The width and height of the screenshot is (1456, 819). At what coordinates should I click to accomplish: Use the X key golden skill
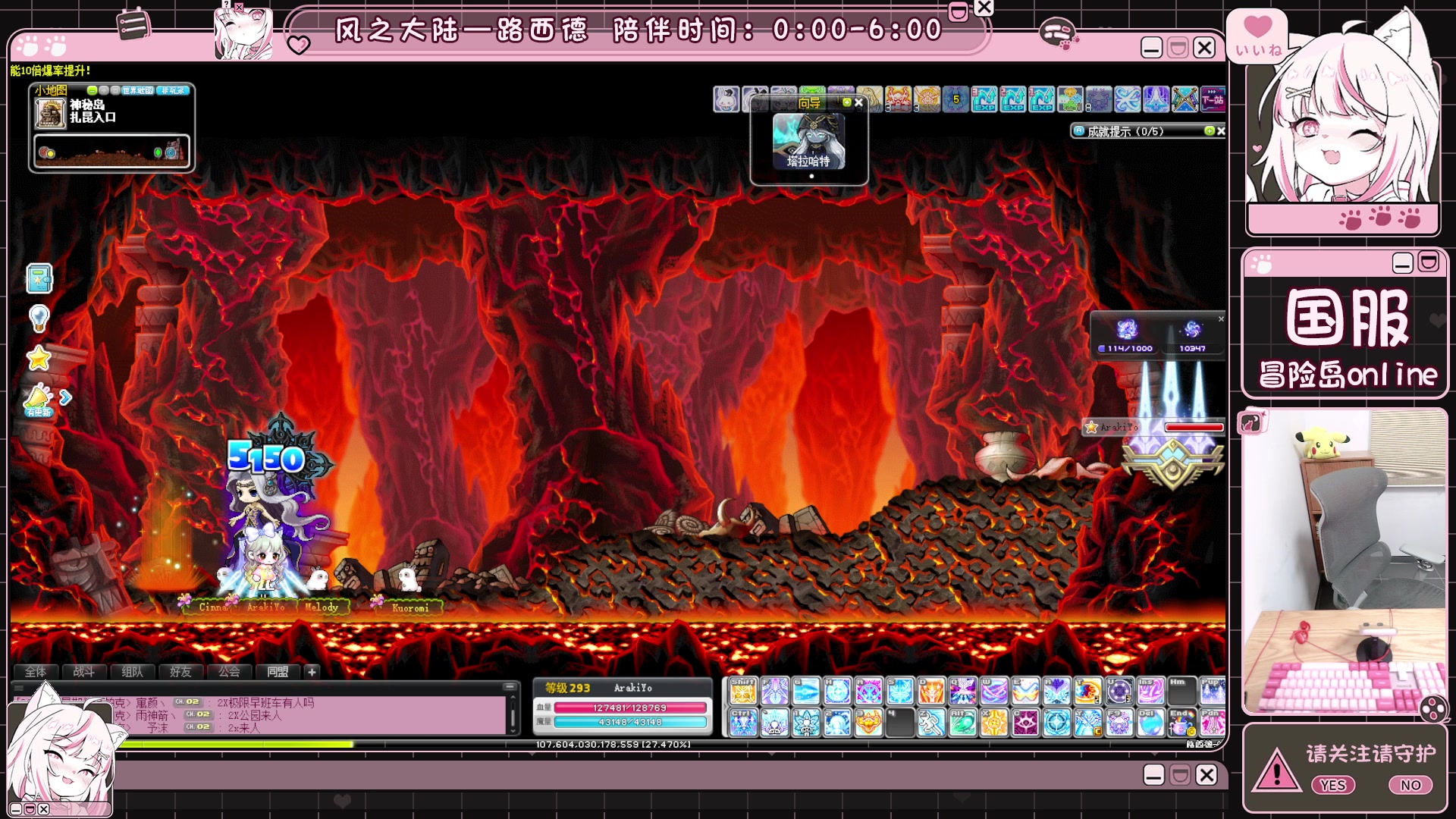(993, 723)
